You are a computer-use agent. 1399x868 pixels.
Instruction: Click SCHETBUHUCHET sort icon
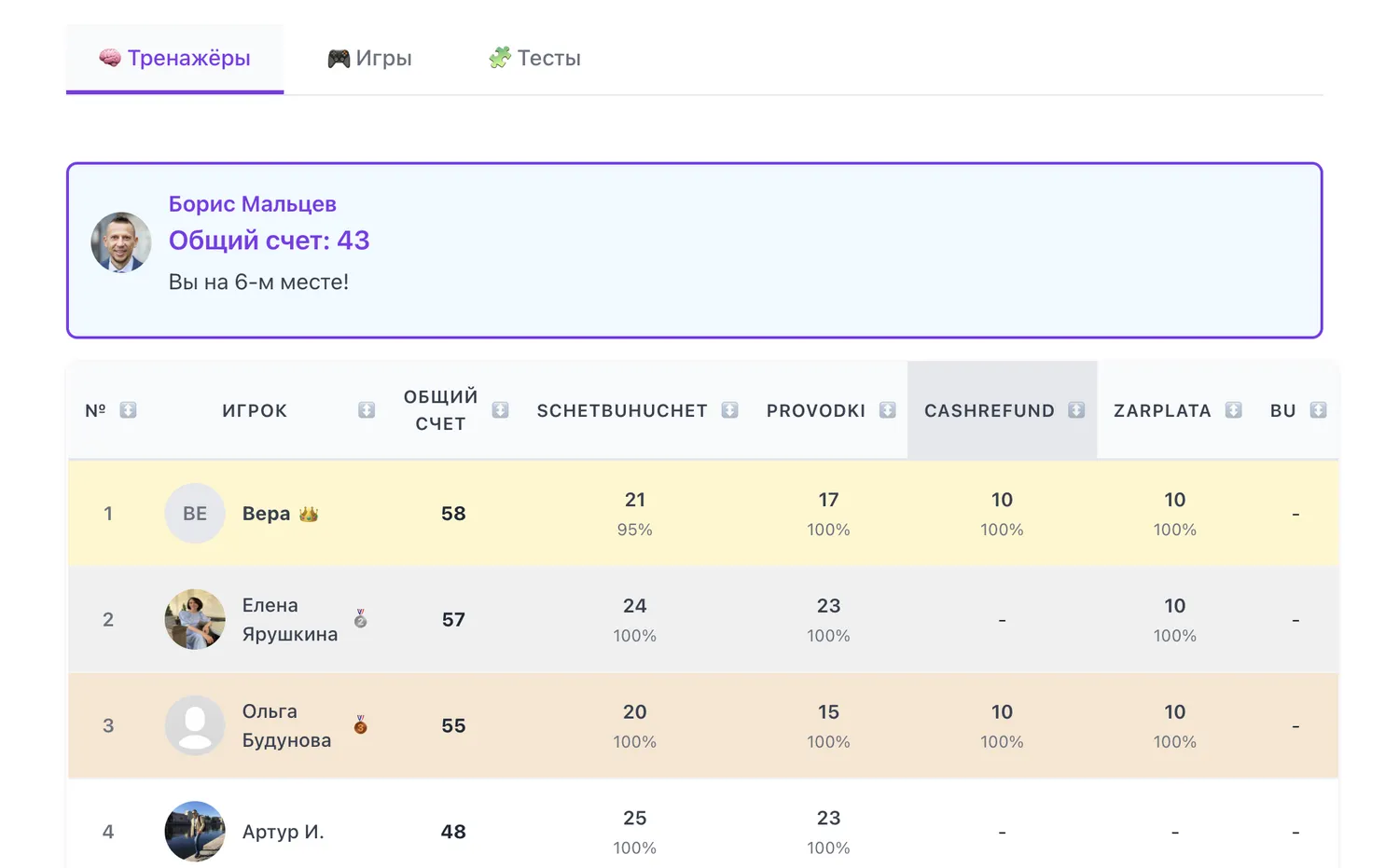point(729,410)
